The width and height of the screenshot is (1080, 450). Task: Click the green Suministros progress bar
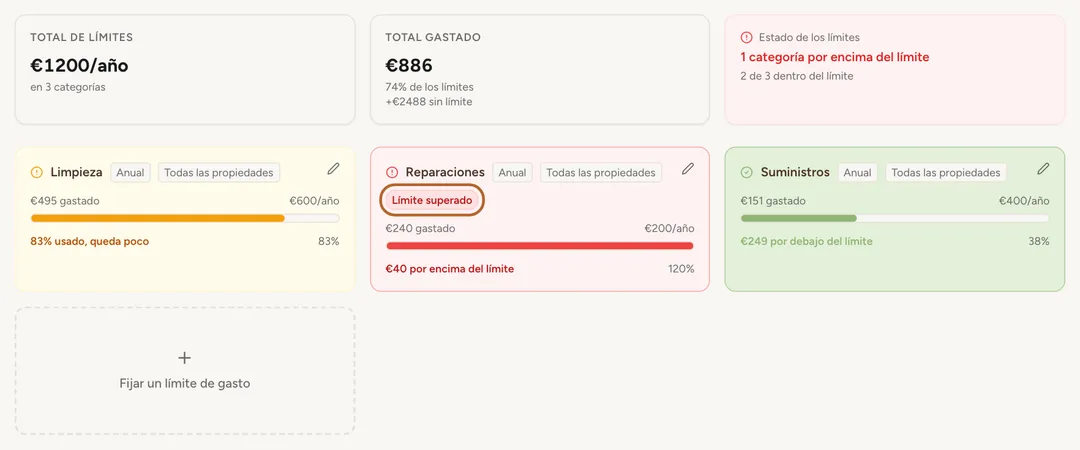tap(895, 218)
